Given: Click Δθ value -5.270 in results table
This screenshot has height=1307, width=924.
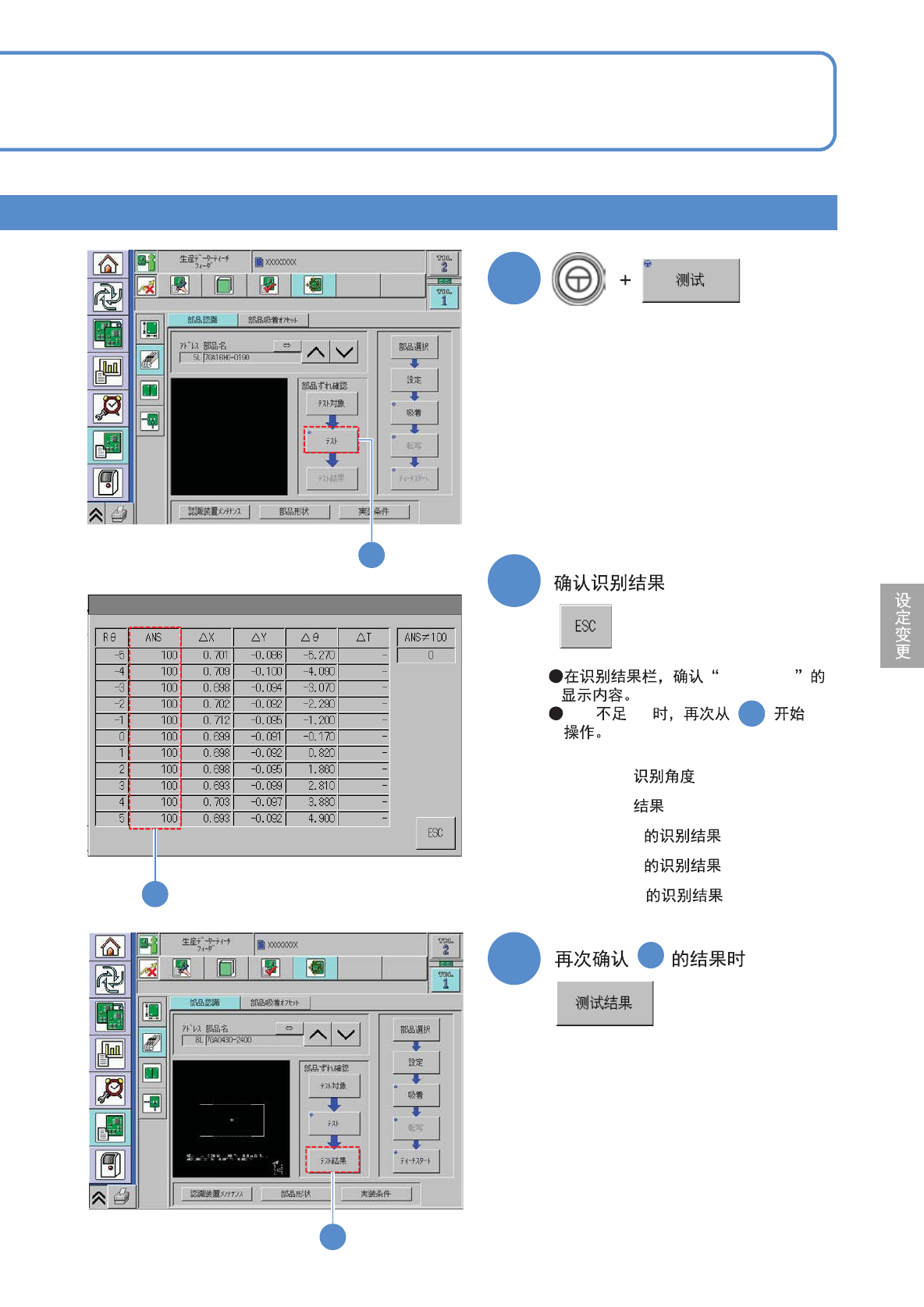Looking at the screenshot, I should point(311,655).
